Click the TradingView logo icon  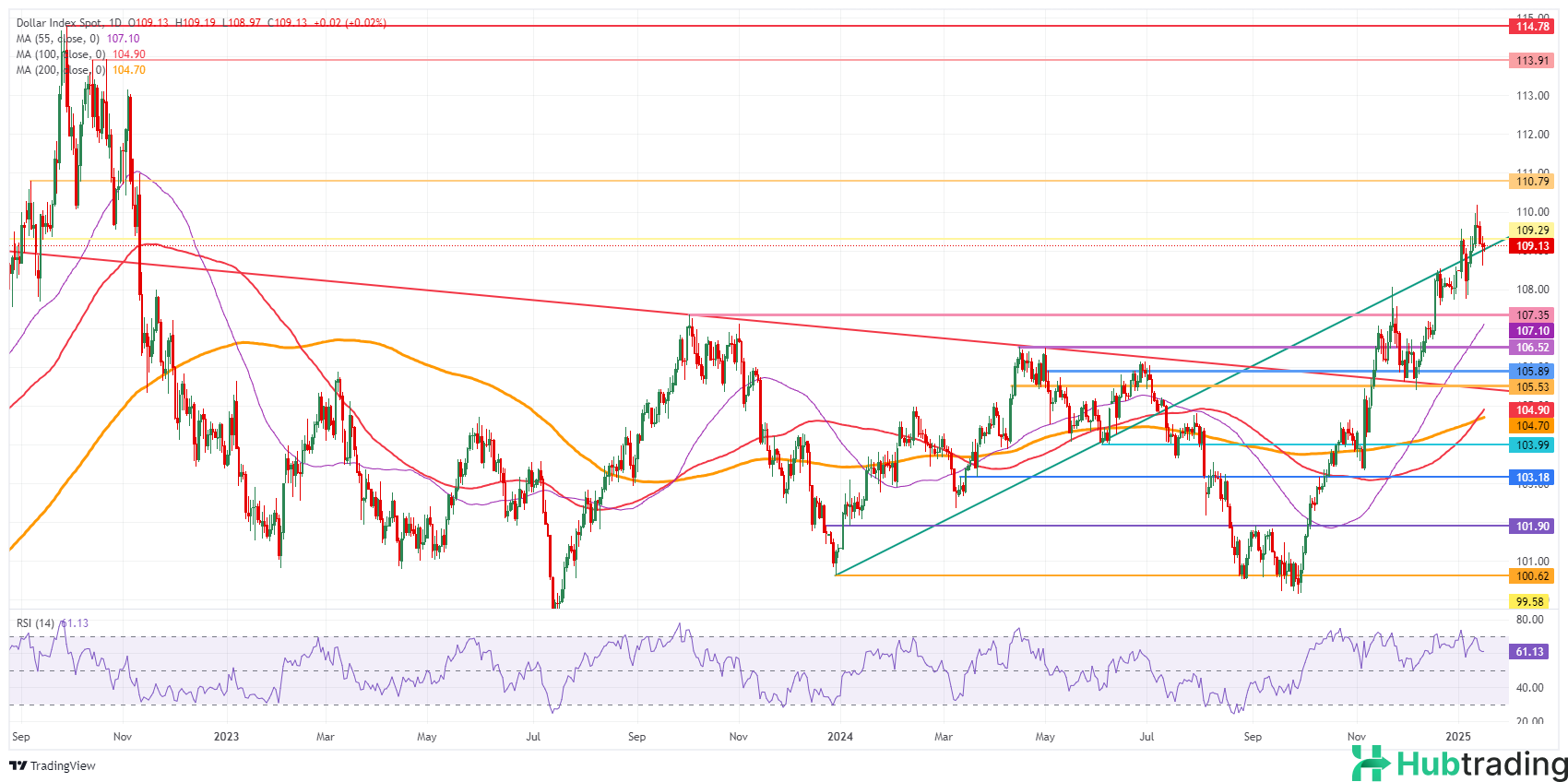18,765
